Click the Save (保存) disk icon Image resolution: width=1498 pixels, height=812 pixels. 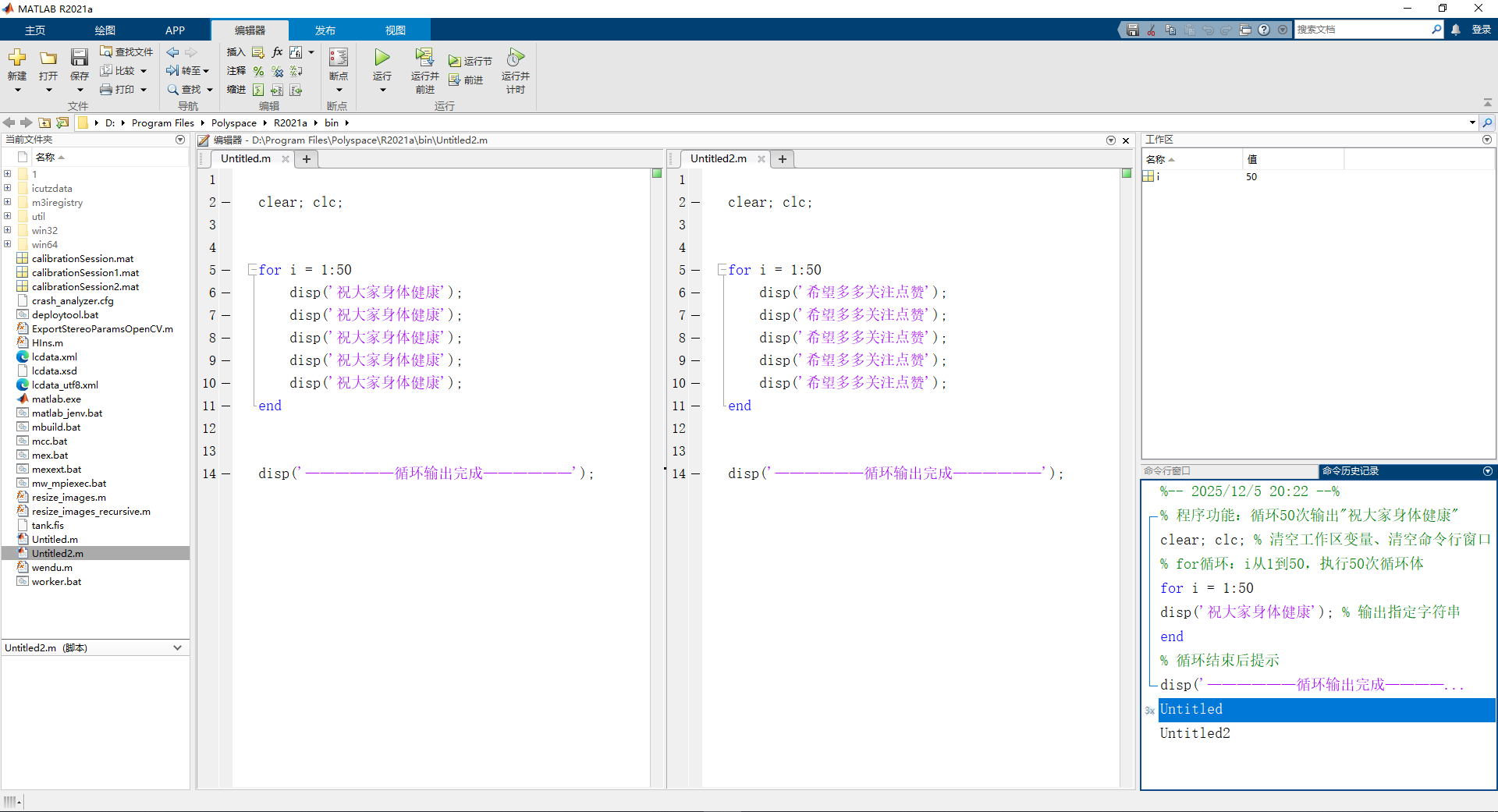pos(80,58)
